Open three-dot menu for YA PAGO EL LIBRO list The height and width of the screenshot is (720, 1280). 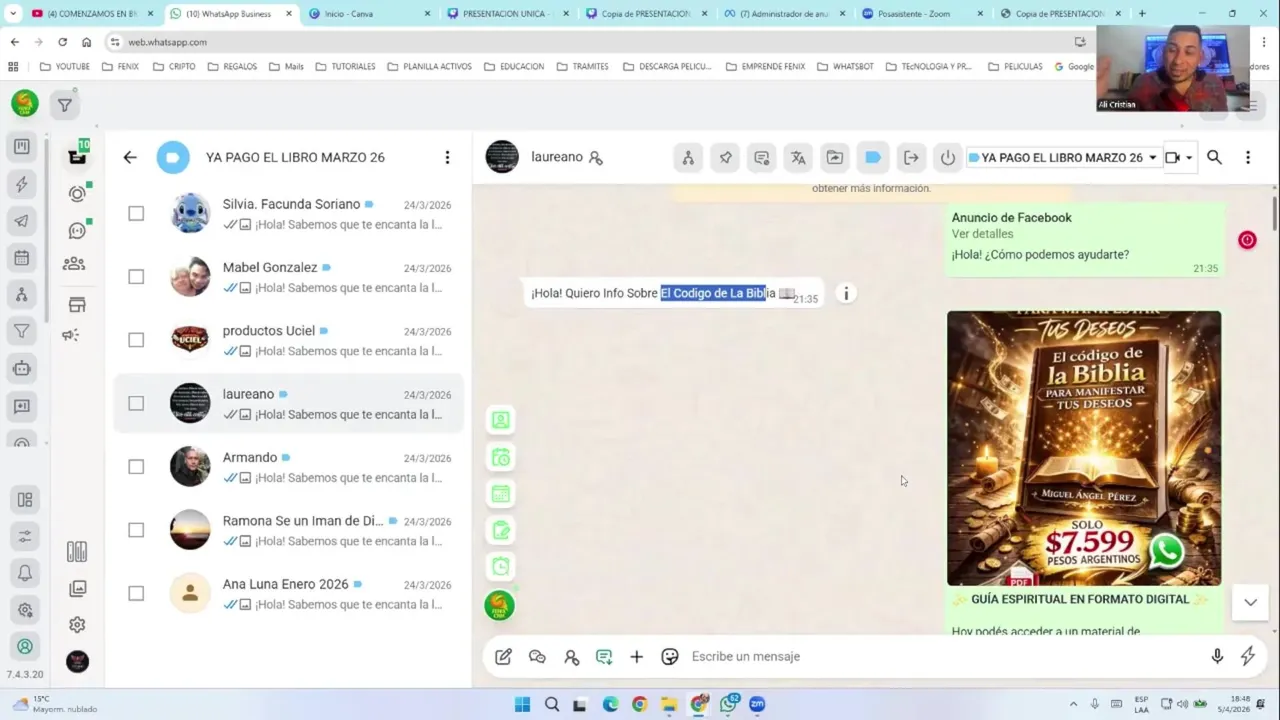[x=447, y=157]
